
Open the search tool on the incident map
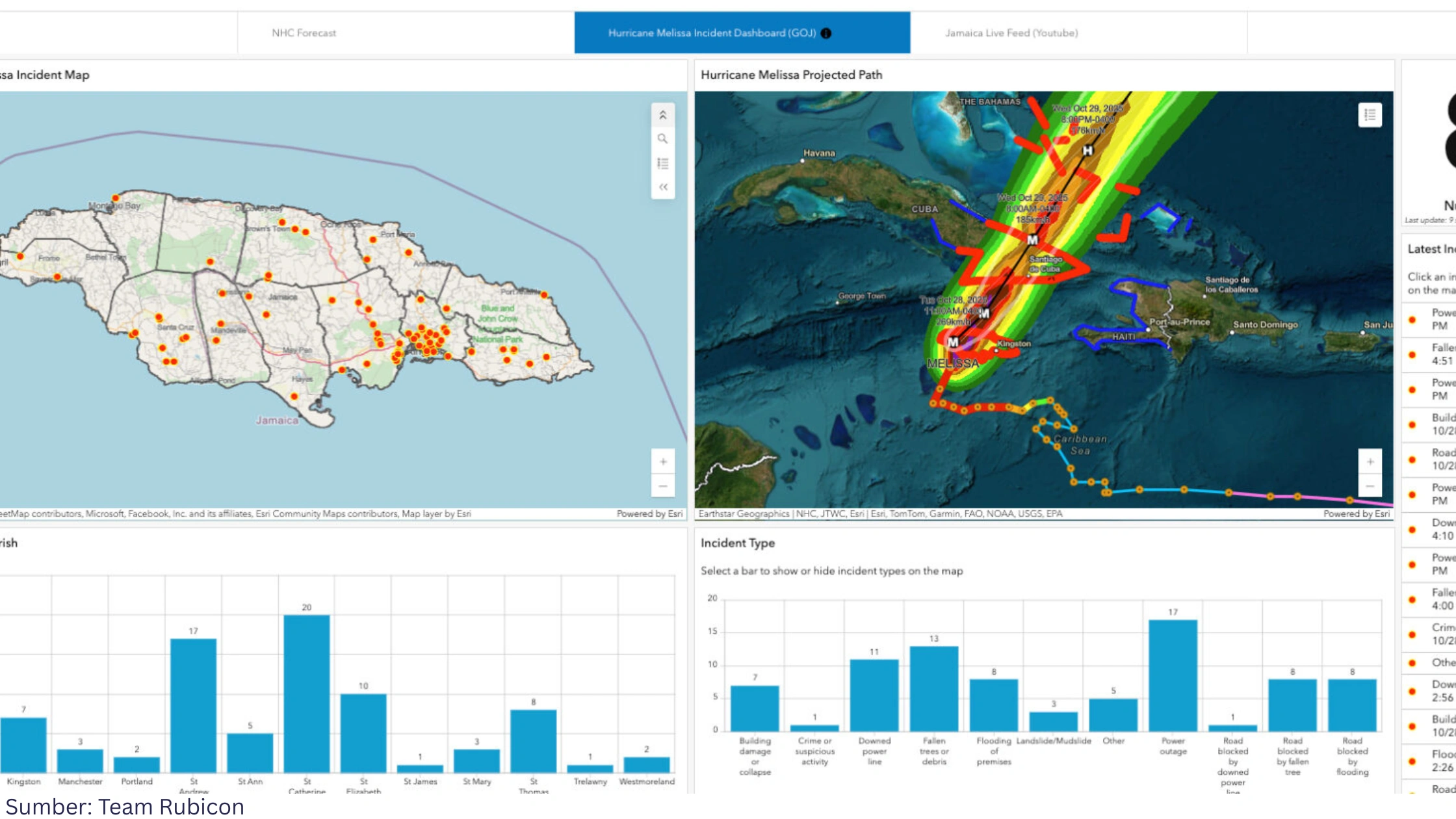pyautogui.click(x=662, y=139)
